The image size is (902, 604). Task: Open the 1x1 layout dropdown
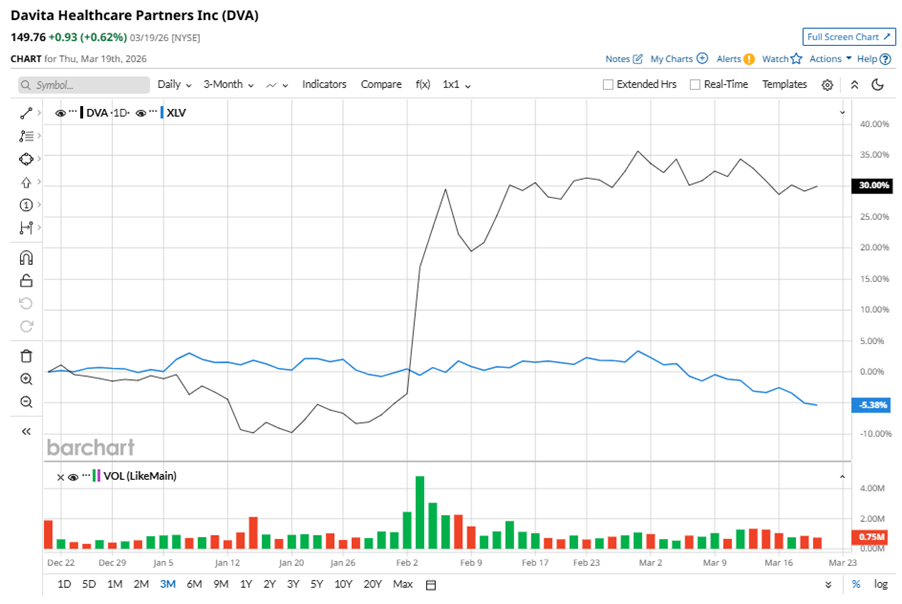(x=457, y=85)
